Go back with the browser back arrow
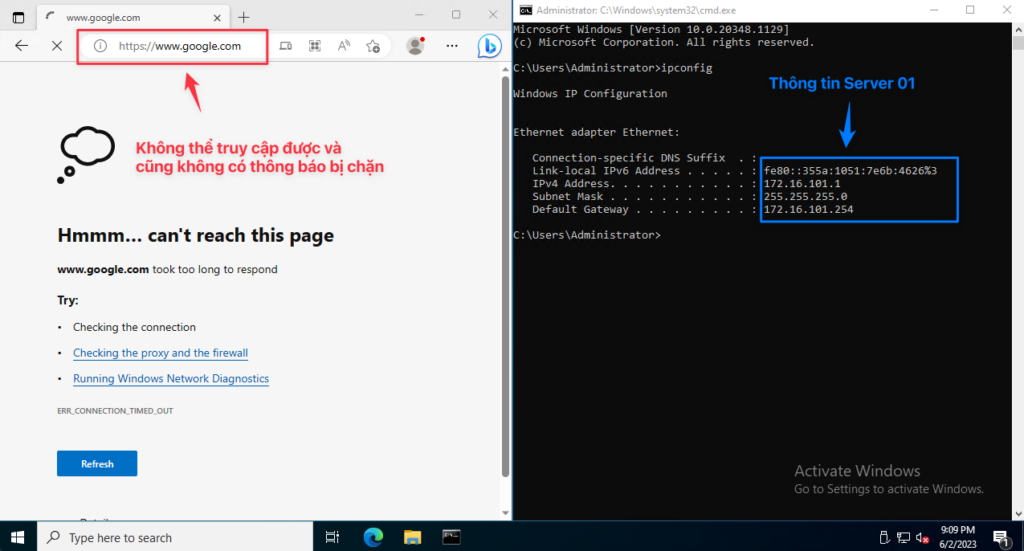Viewport: 1024px width, 551px height. pos(22,46)
